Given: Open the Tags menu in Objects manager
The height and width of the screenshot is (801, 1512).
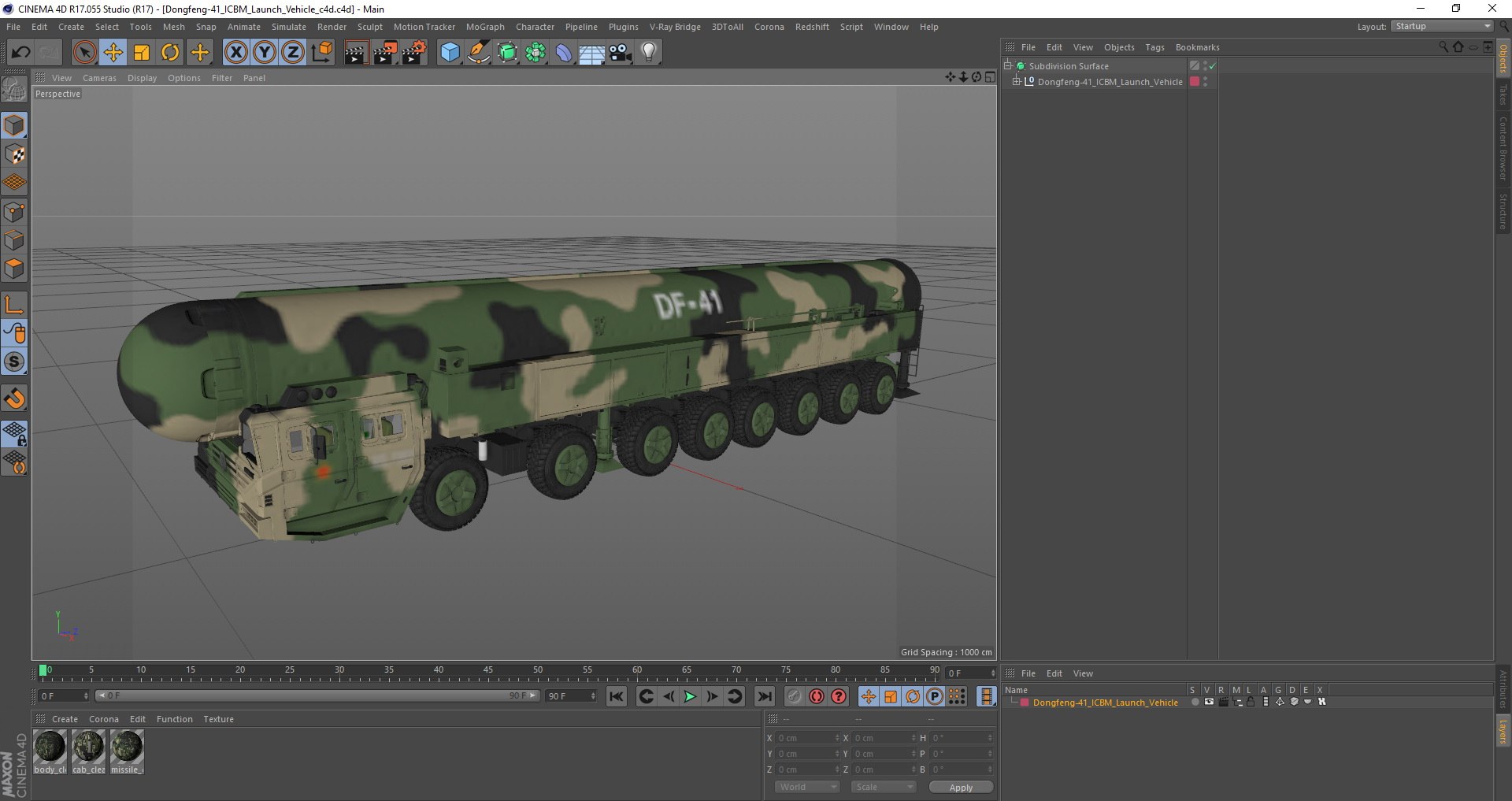Looking at the screenshot, I should [1154, 47].
